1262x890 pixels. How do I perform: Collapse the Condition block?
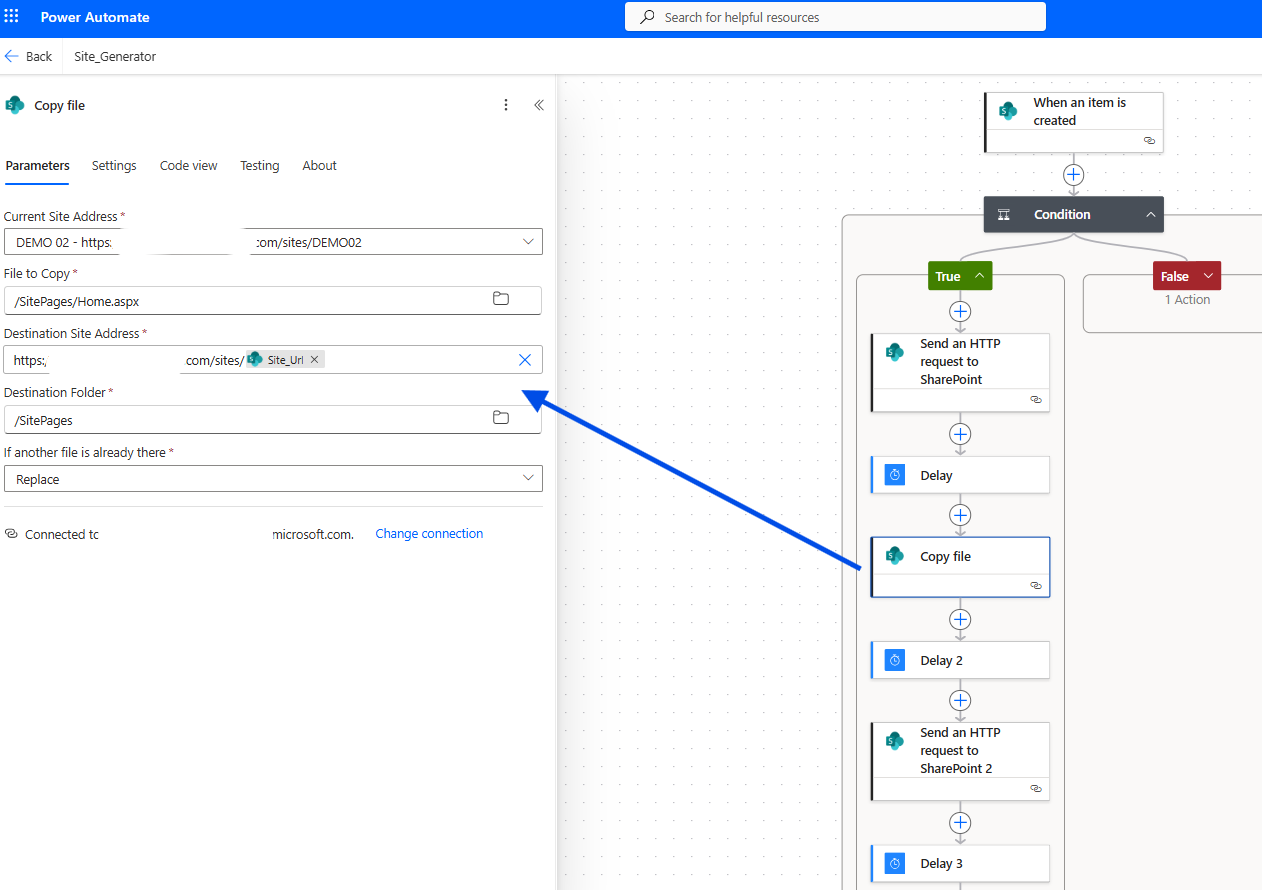click(x=1150, y=214)
